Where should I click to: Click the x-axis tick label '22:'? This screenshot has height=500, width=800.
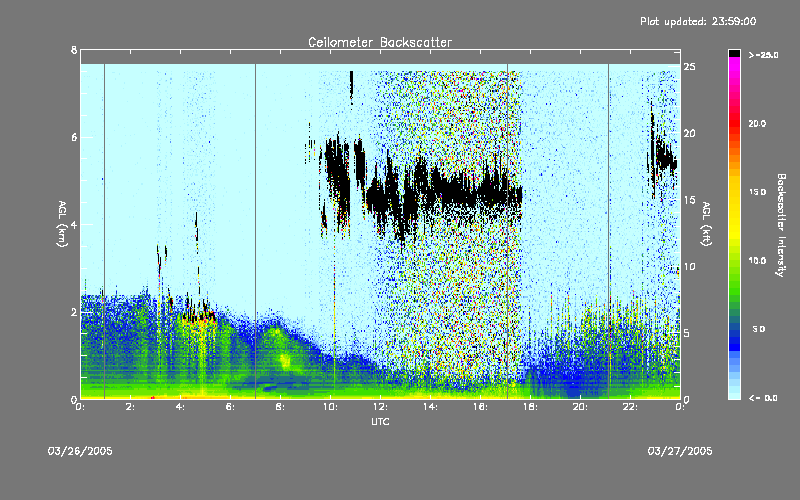tap(630, 407)
